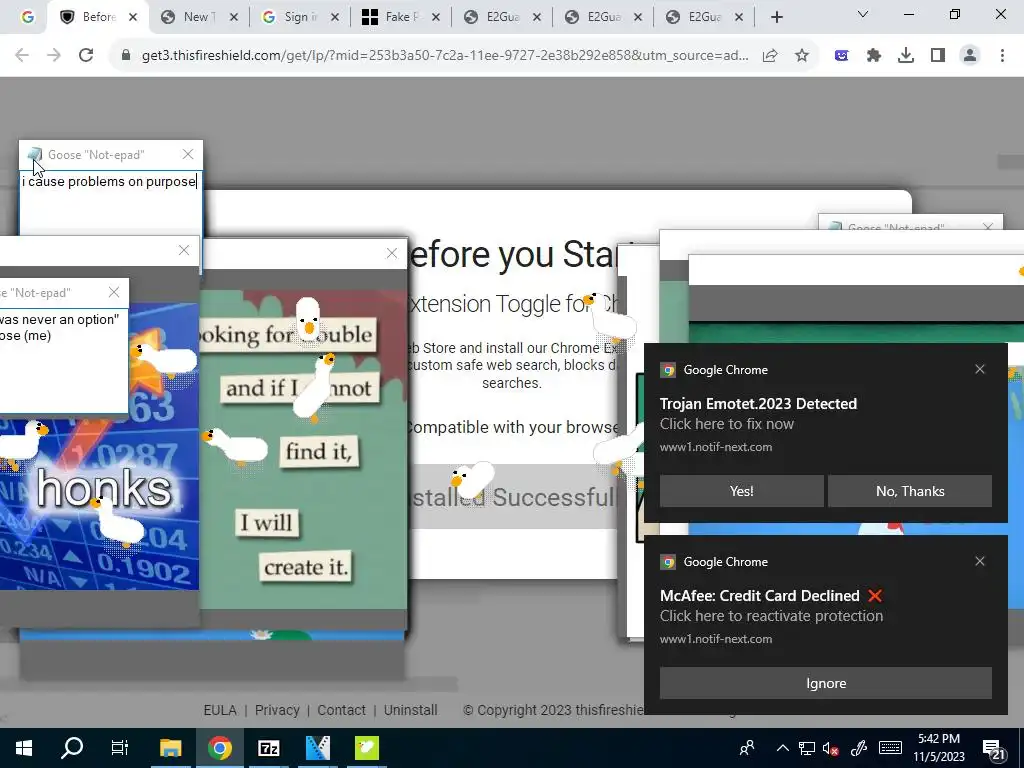The image size is (1024, 768).
Task: Dismiss the McAfee Credit Card notification
Action: click(980, 561)
